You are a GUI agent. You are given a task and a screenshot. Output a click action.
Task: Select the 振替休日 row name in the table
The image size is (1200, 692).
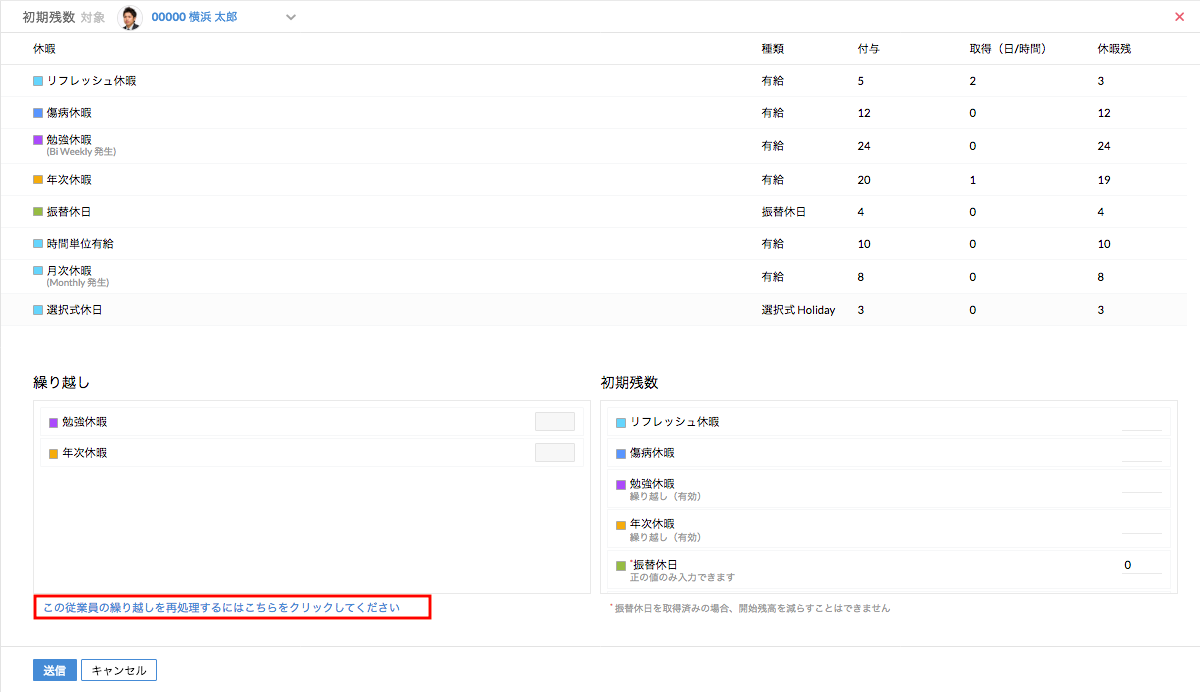[69, 212]
